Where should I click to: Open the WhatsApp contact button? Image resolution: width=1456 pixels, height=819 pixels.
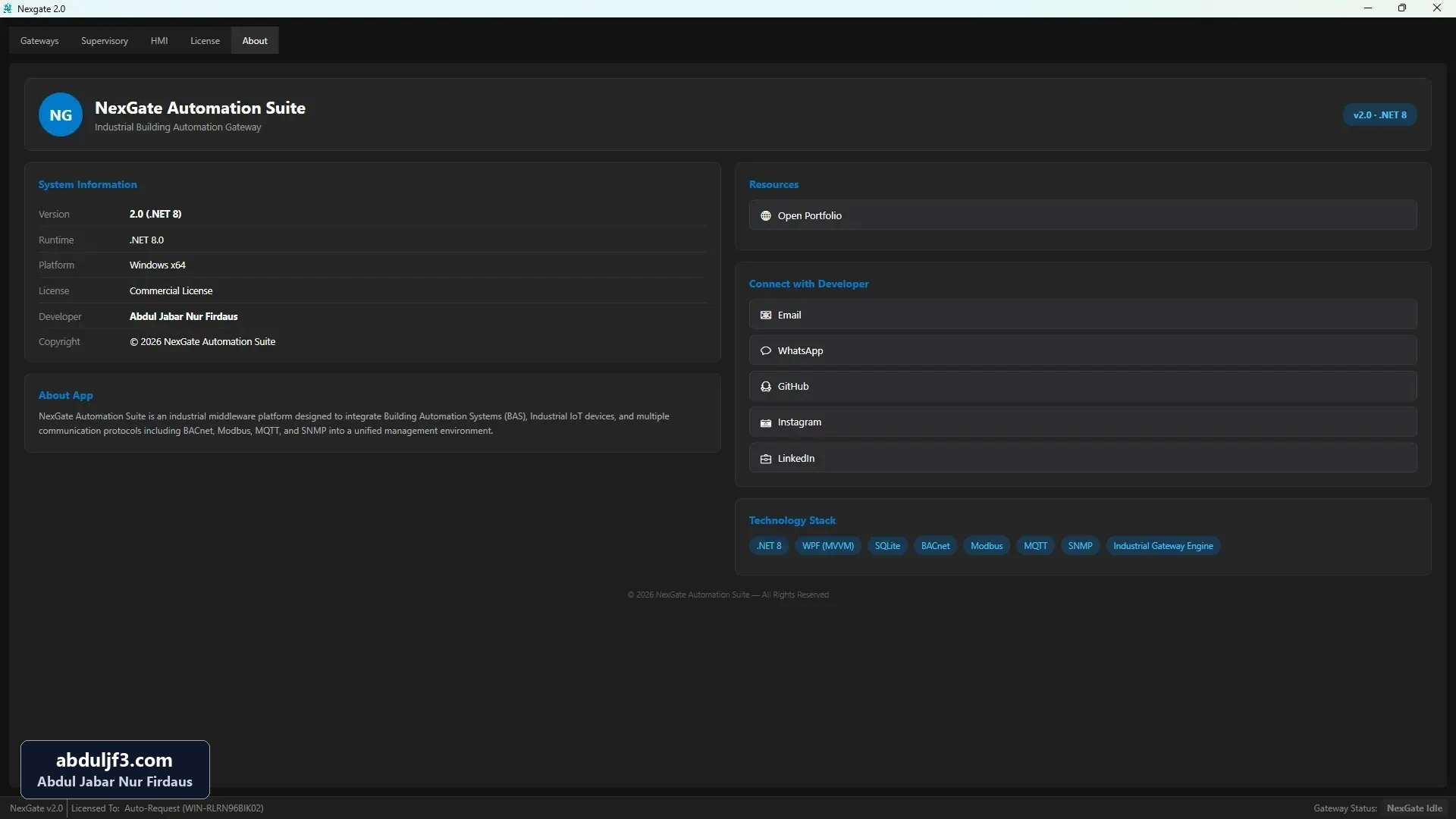(x=1083, y=350)
